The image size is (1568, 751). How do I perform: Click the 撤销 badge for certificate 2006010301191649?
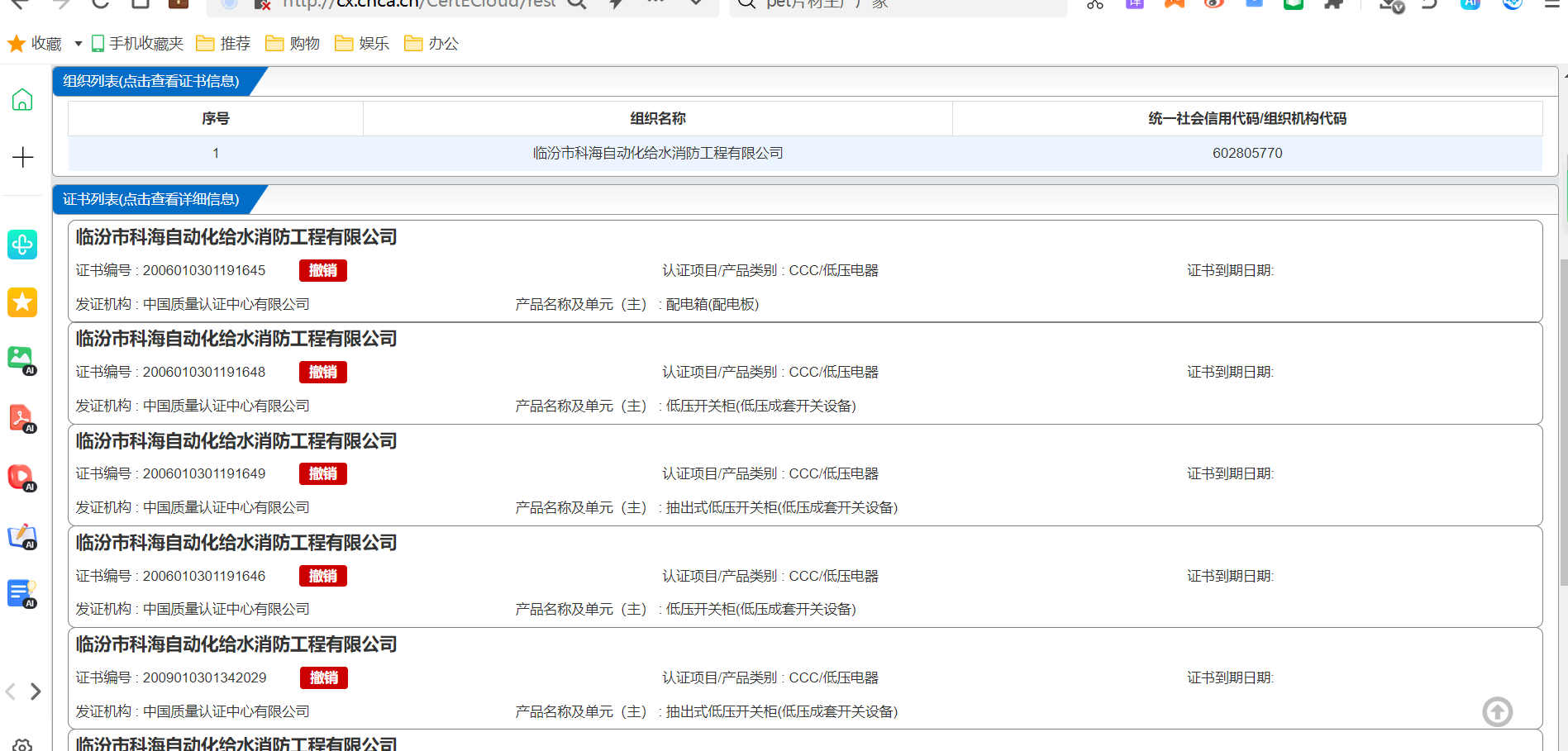(323, 473)
